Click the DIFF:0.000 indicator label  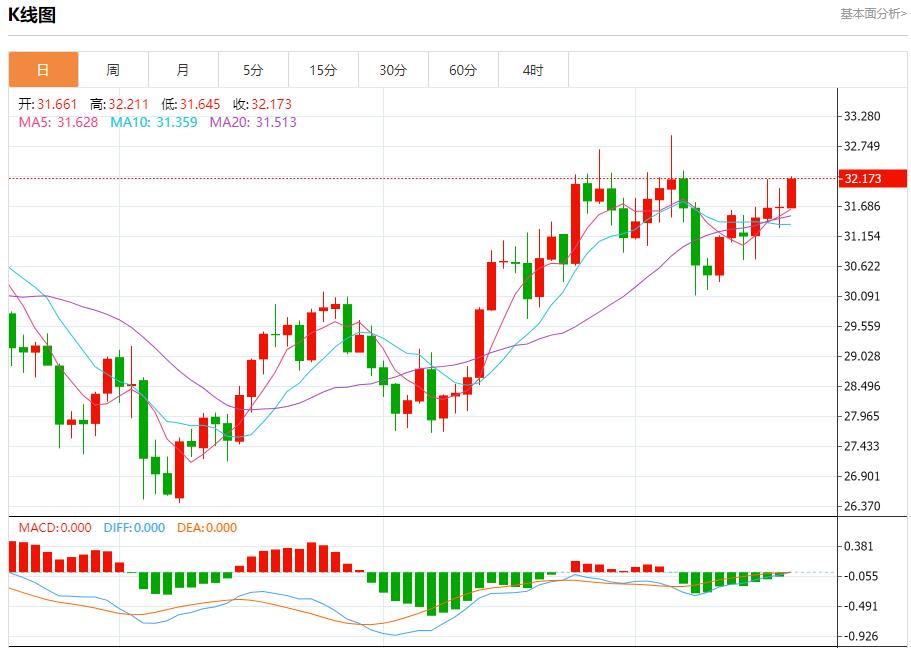(132, 528)
